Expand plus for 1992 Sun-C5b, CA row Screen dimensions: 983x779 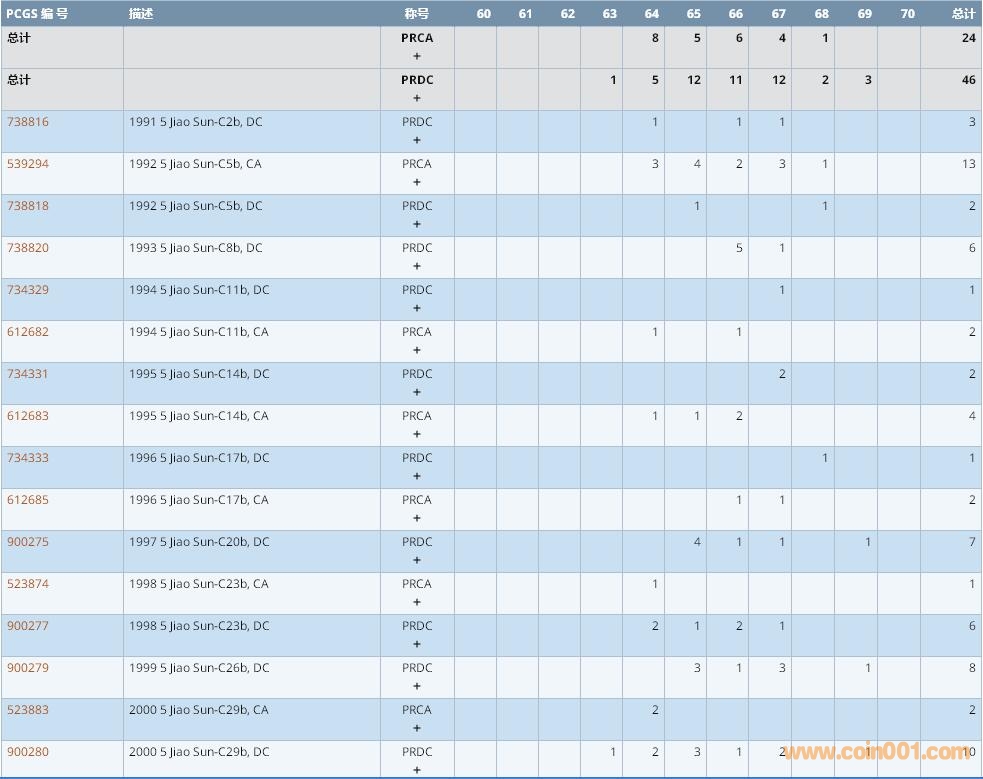click(417, 182)
